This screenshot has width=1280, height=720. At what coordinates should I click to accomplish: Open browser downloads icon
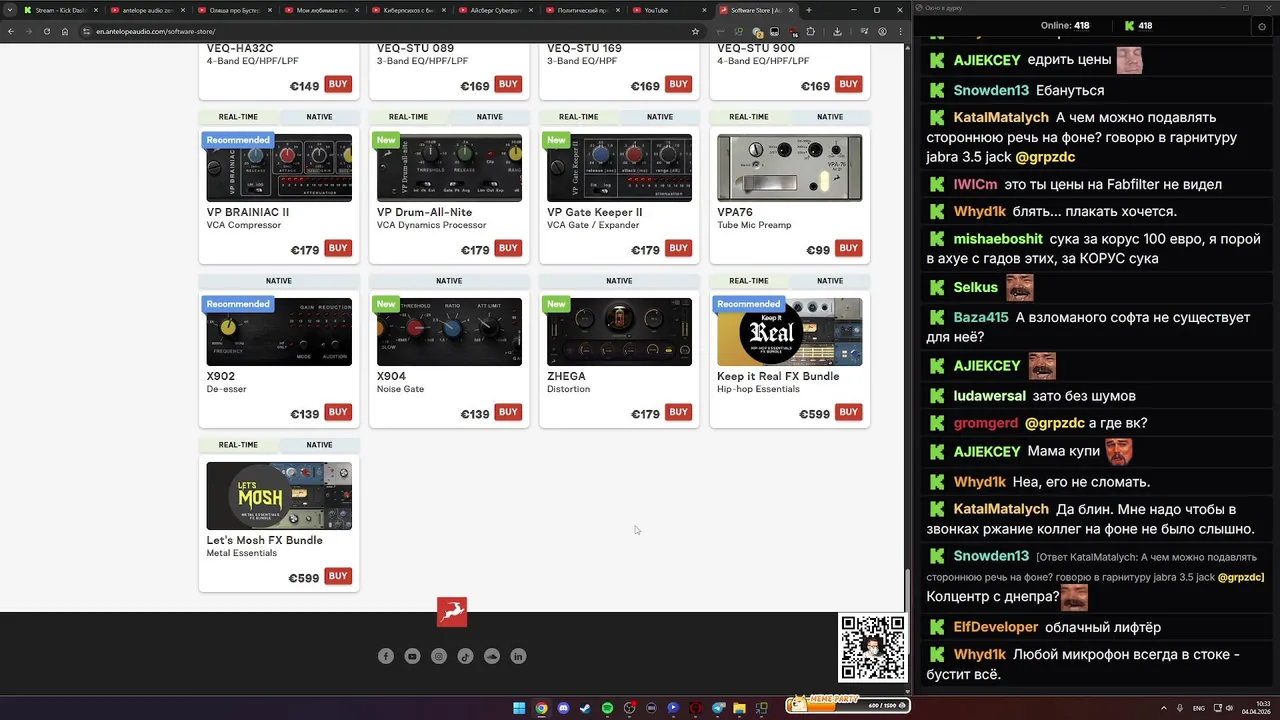coord(837,31)
